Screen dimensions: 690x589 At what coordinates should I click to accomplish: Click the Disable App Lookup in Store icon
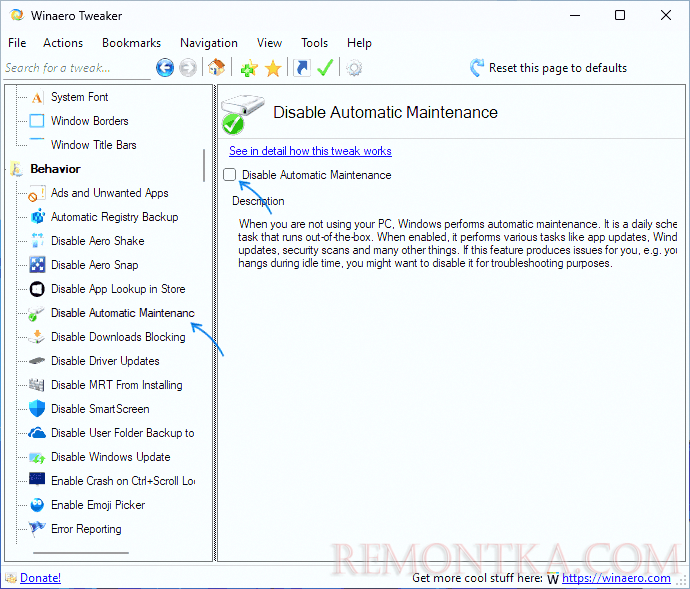coord(37,289)
